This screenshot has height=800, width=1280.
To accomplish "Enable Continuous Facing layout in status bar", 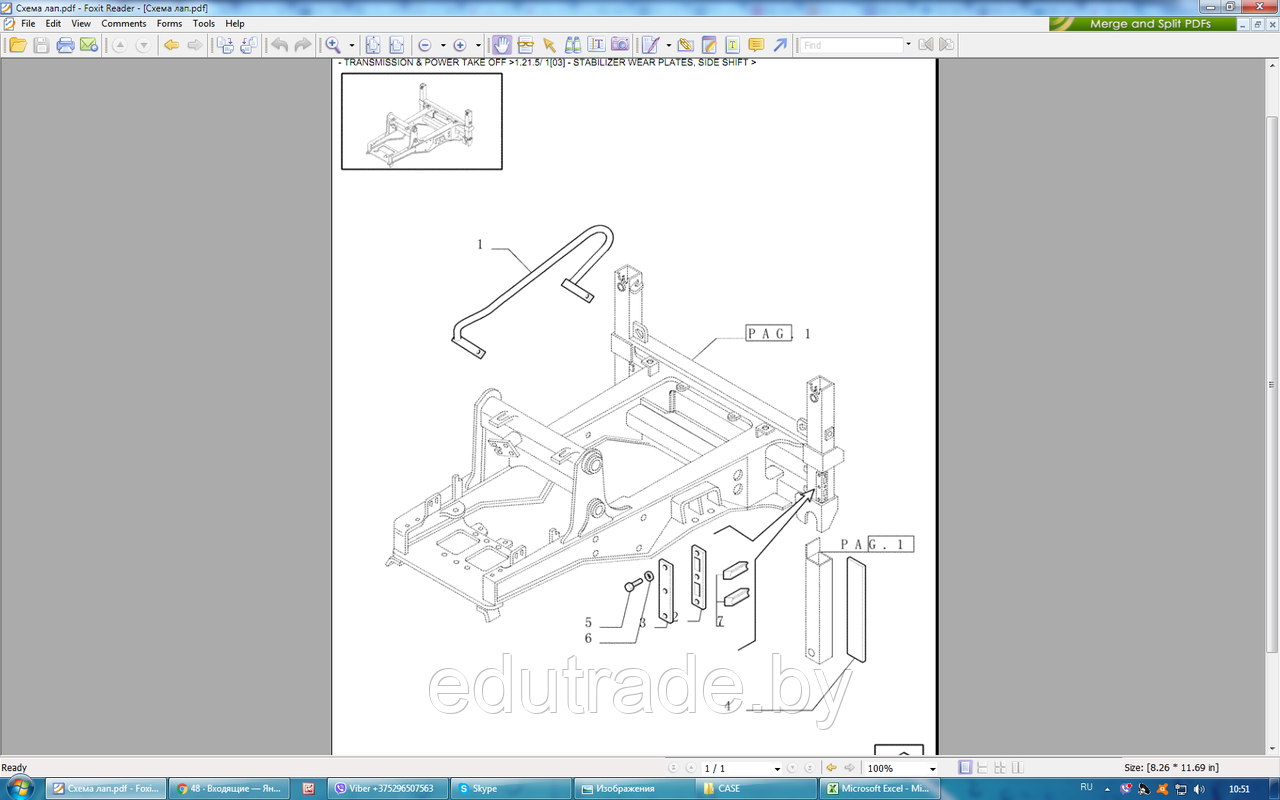I will [999, 768].
